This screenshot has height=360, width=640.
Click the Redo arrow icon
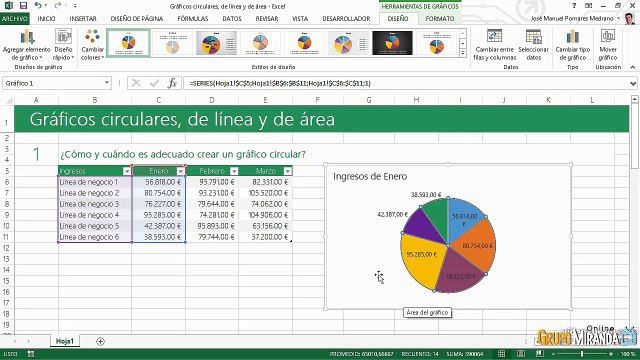pyautogui.click(x=58, y=5)
